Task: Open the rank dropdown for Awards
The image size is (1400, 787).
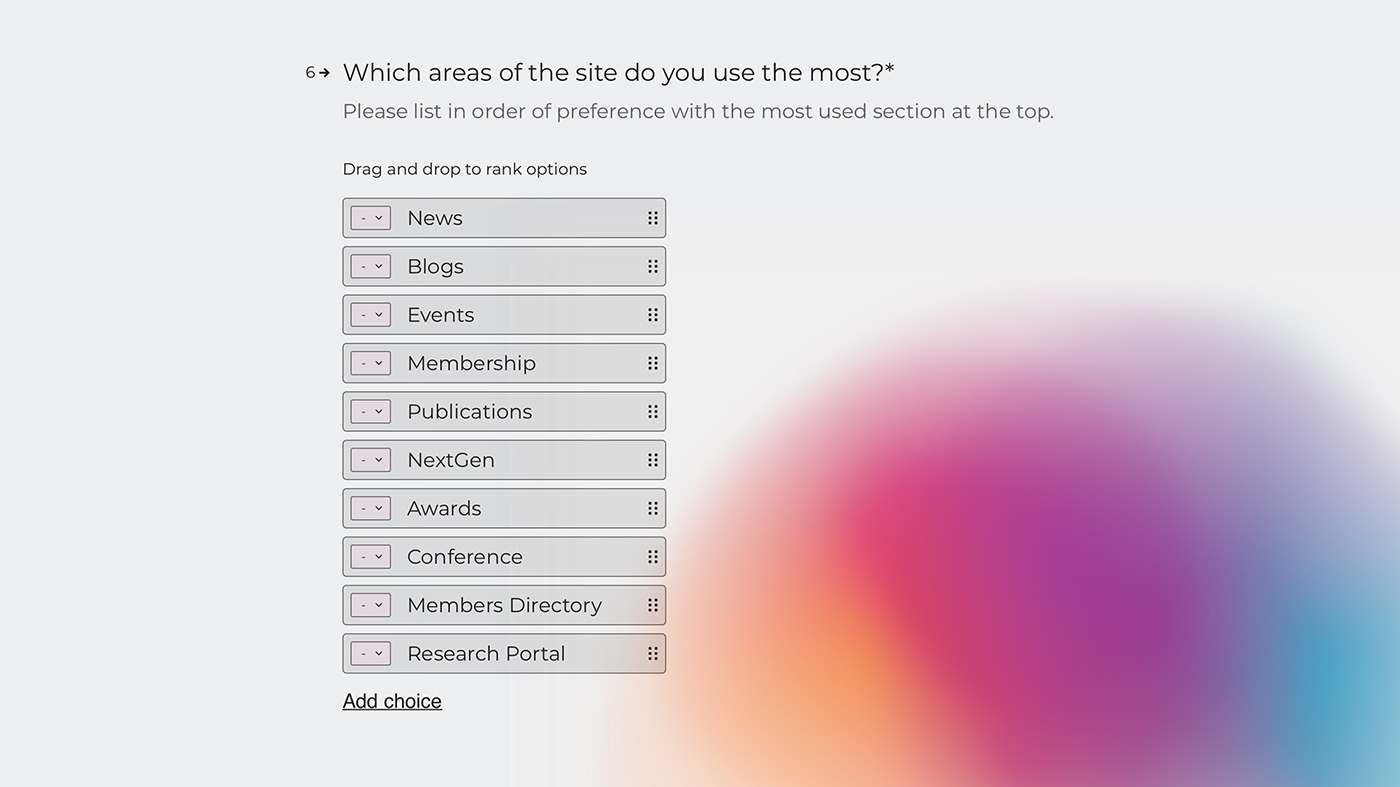Action: tap(370, 508)
